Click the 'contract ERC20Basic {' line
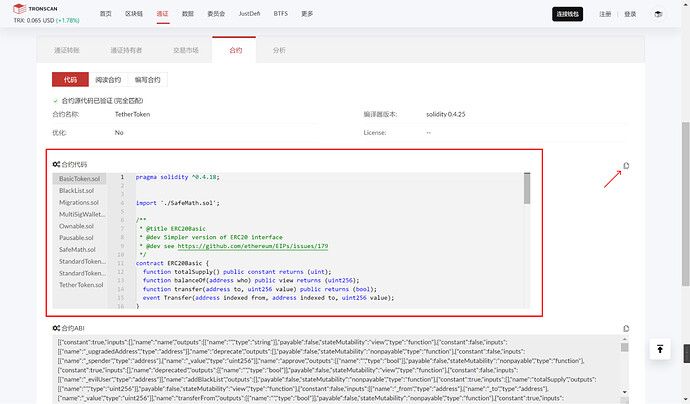The width and height of the screenshot is (690, 404). pos(172,263)
